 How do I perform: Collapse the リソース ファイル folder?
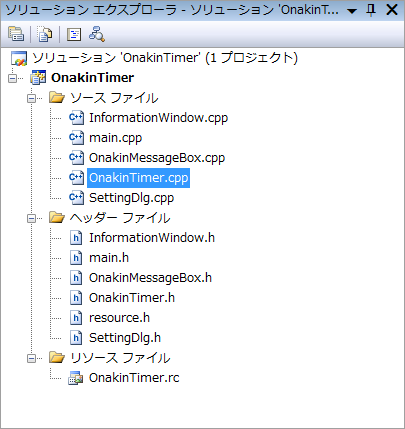coord(32,358)
